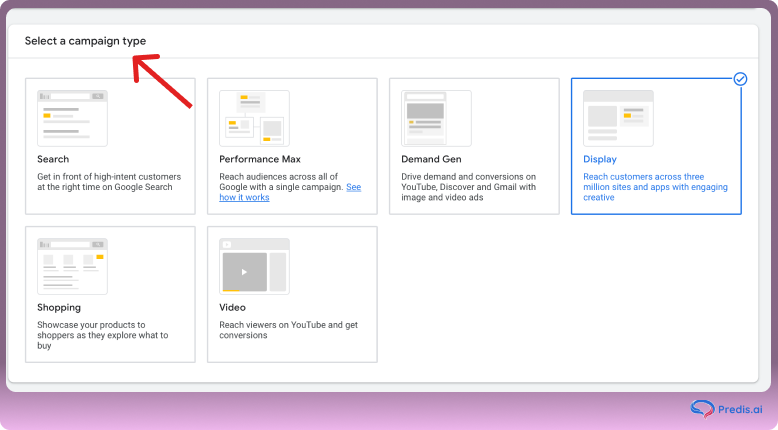Click 'Get in front of high-intent customers' description
778x430 pixels.
[x=109, y=182]
